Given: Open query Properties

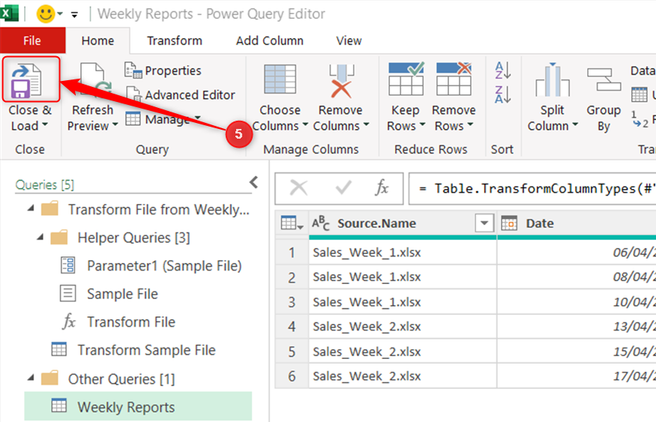Looking at the screenshot, I should [163, 70].
